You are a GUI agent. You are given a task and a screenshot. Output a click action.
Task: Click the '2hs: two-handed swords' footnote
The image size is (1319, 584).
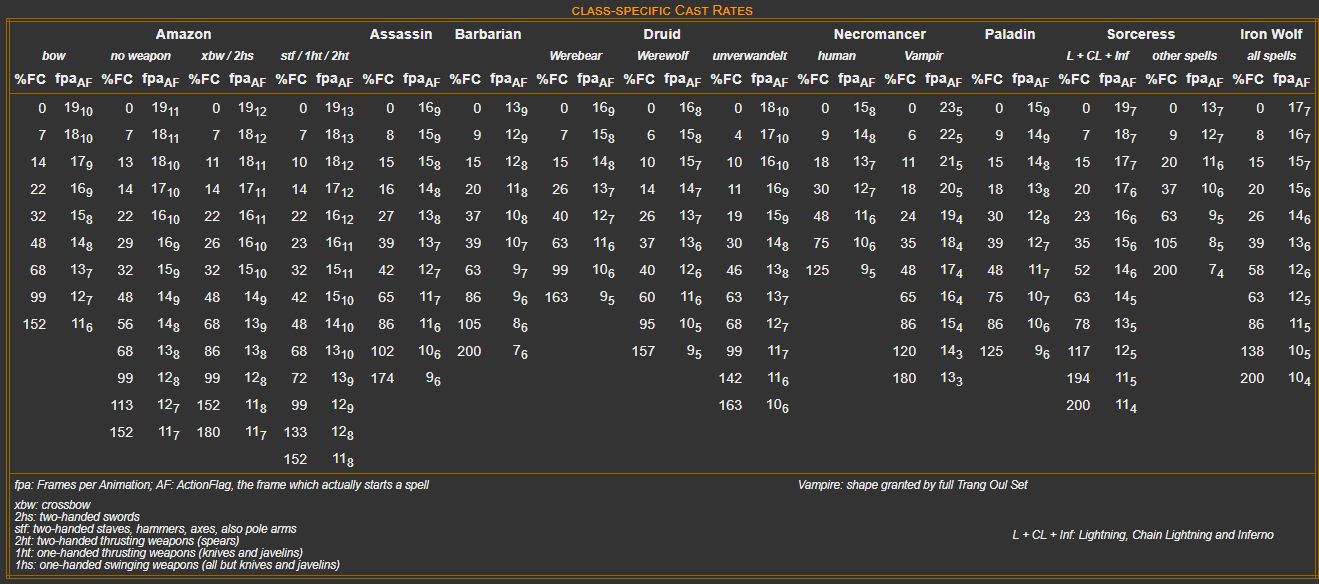click(77, 517)
